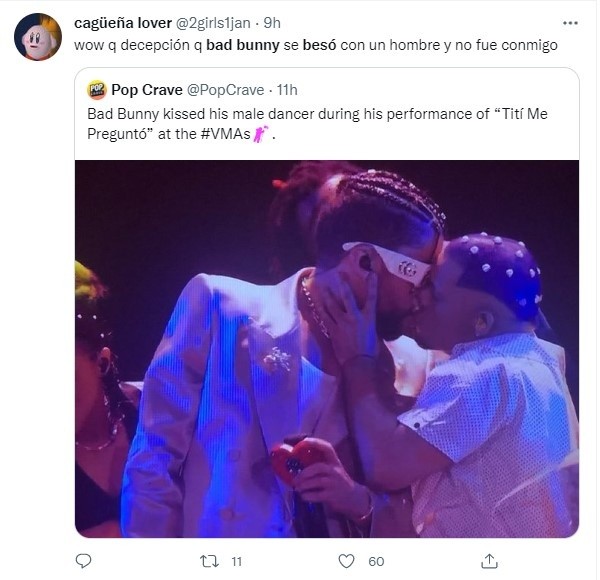Screen dimensions: 600x580
Task: Open the 9h timestamp link
Action: pyautogui.click(x=273, y=23)
